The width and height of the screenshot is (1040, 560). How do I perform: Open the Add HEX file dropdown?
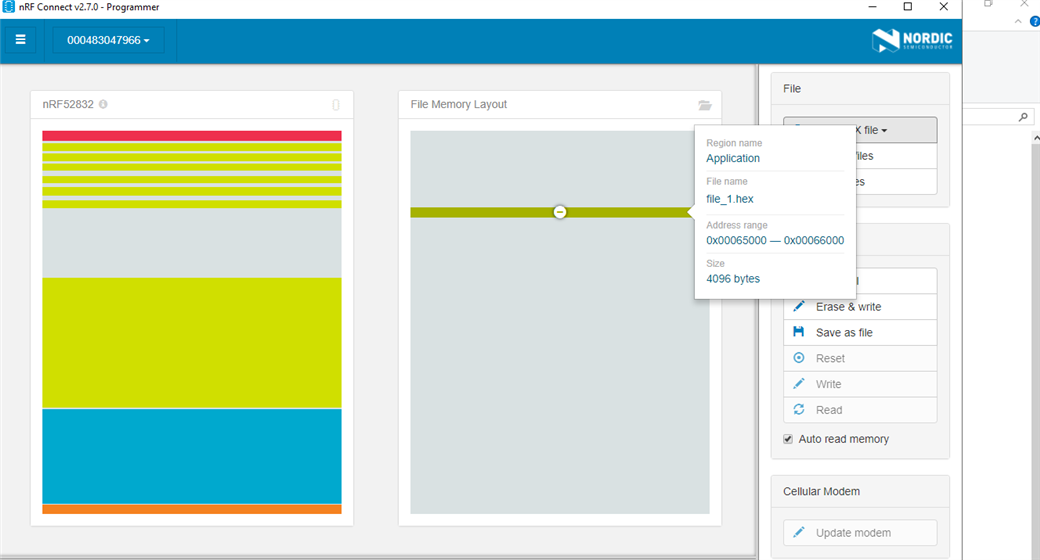(x=895, y=130)
